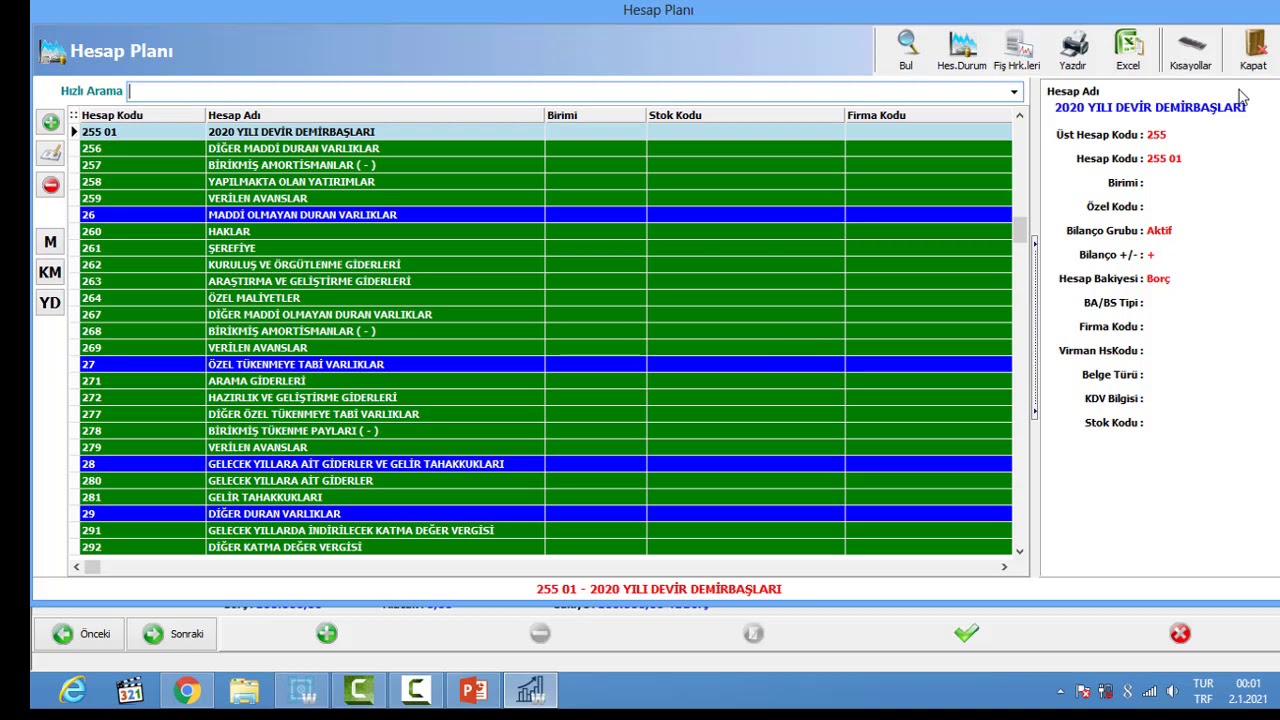Click green plus add-account icon in left sidebar
The height and width of the screenshot is (720, 1280).
point(50,122)
